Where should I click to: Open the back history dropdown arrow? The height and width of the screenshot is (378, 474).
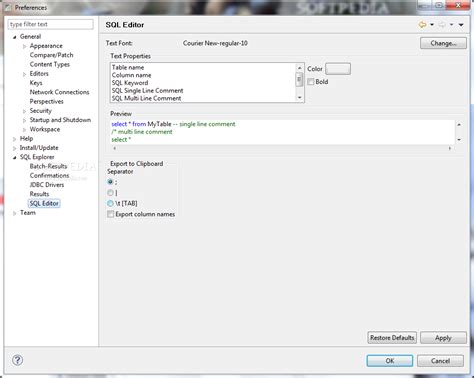(432, 25)
